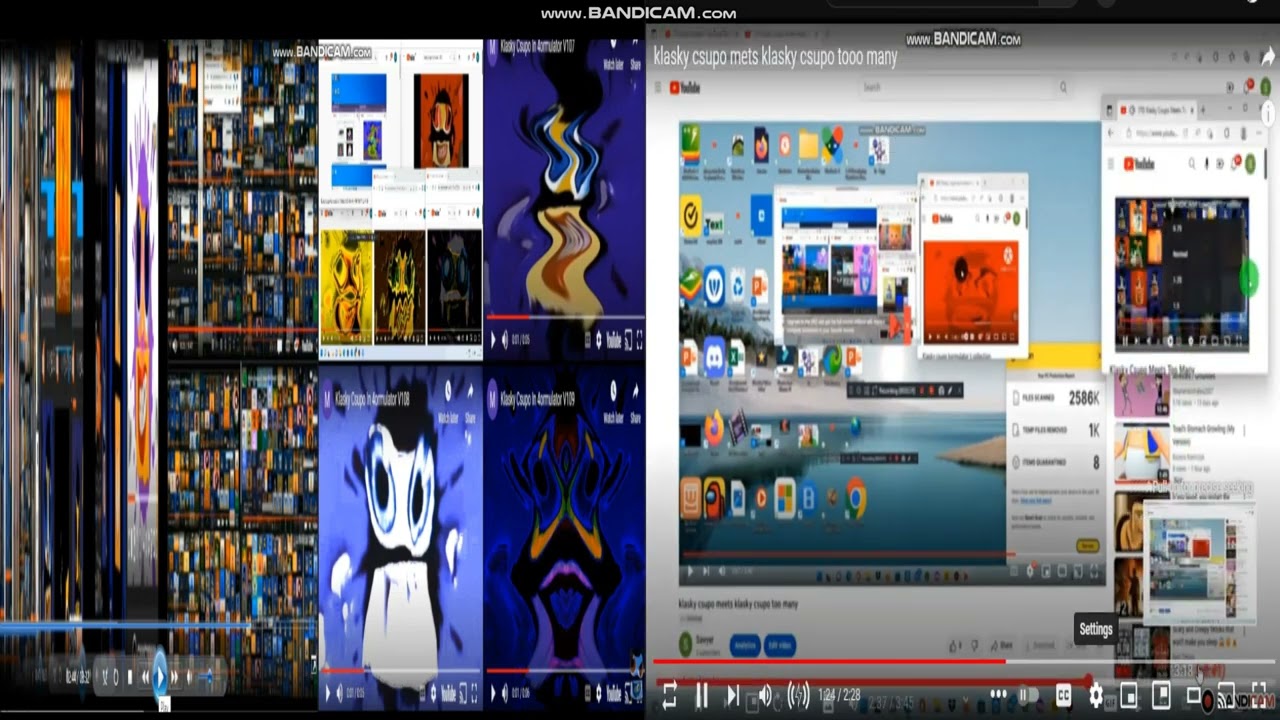The height and width of the screenshot is (720, 1280).
Task: Fullscreen the V108 embedded video
Action: 472,692
